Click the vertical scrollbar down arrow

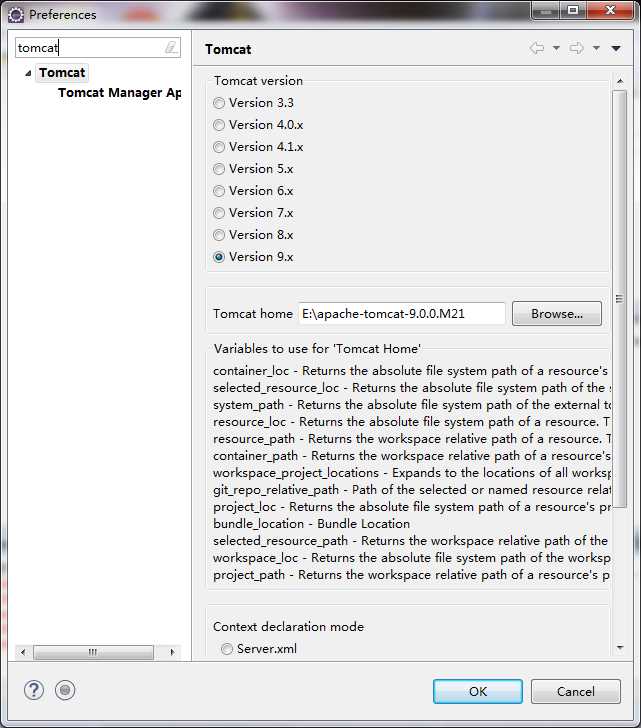(x=620, y=647)
